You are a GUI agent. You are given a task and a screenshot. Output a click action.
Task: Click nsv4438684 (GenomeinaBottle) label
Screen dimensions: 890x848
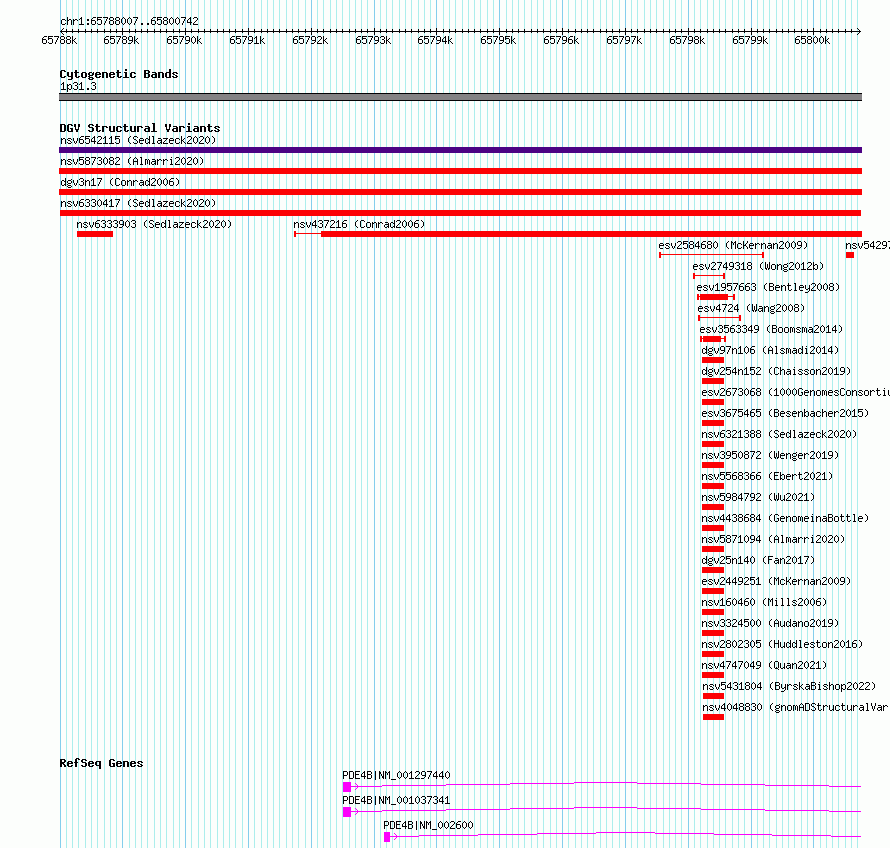(785, 518)
